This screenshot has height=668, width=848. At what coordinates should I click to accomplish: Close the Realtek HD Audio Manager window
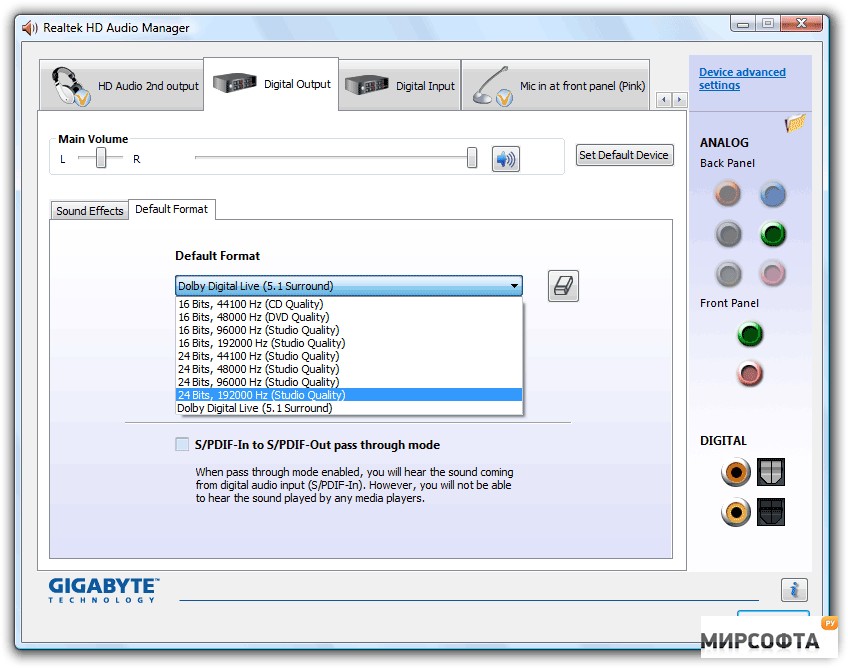[801, 23]
